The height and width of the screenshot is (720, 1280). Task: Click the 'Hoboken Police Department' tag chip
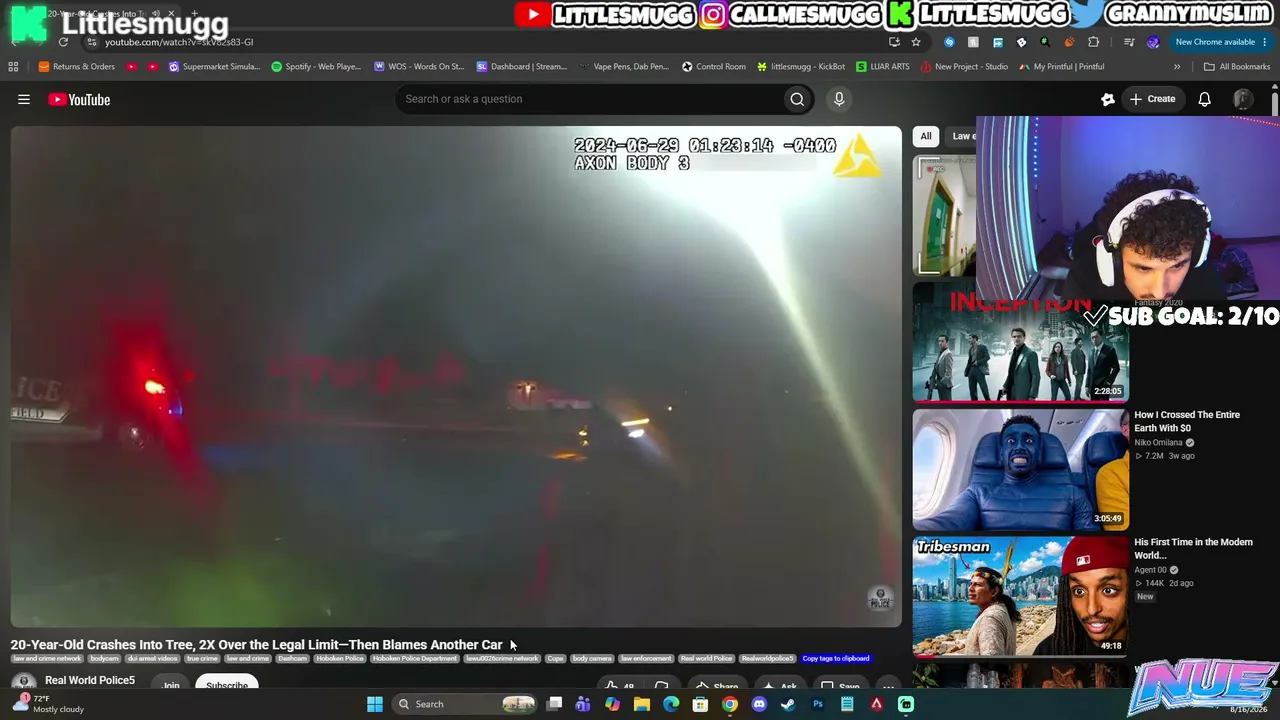[415, 659]
